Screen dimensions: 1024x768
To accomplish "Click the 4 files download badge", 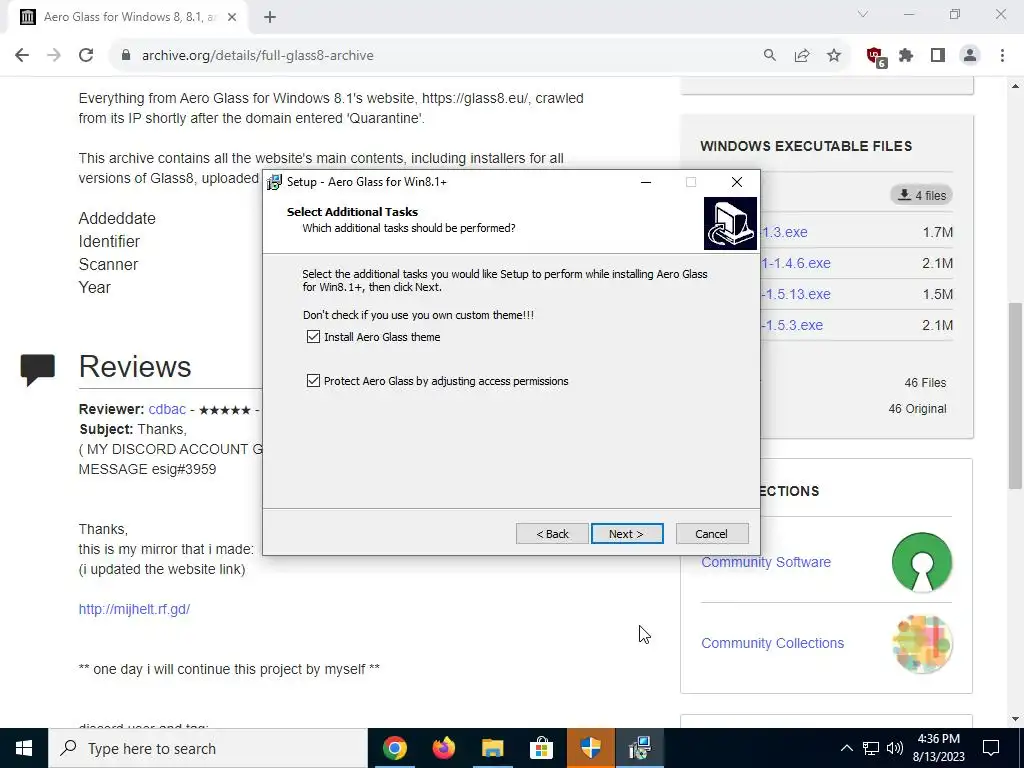I will 921,195.
